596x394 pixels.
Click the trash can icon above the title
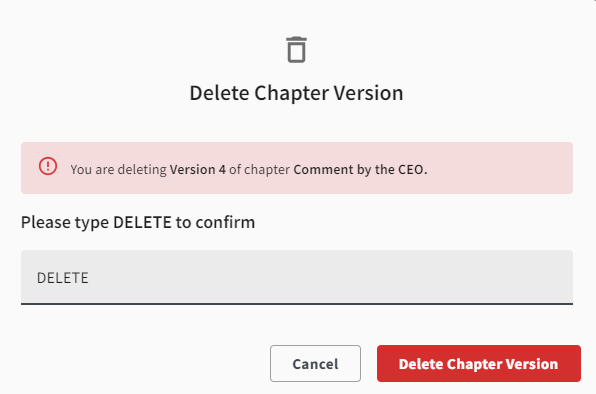click(296, 50)
